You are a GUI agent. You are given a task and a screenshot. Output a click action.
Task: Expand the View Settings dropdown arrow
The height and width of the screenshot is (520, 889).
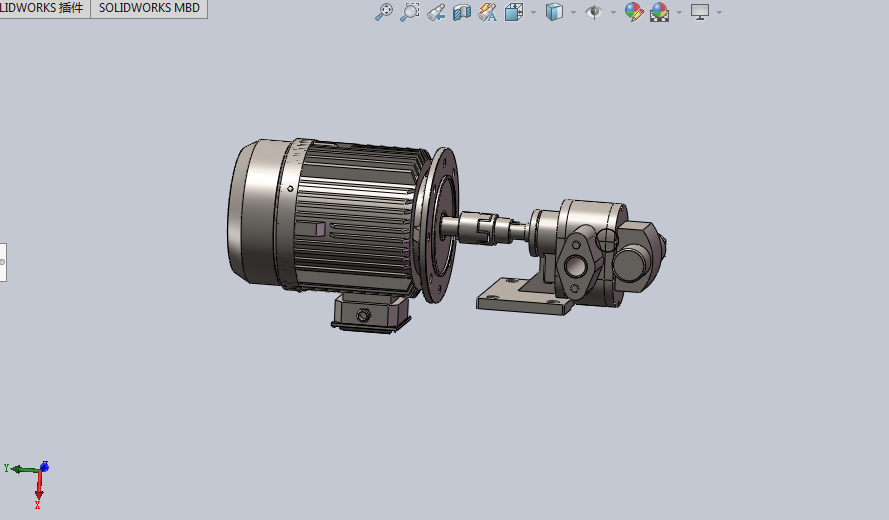pos(719,12)
